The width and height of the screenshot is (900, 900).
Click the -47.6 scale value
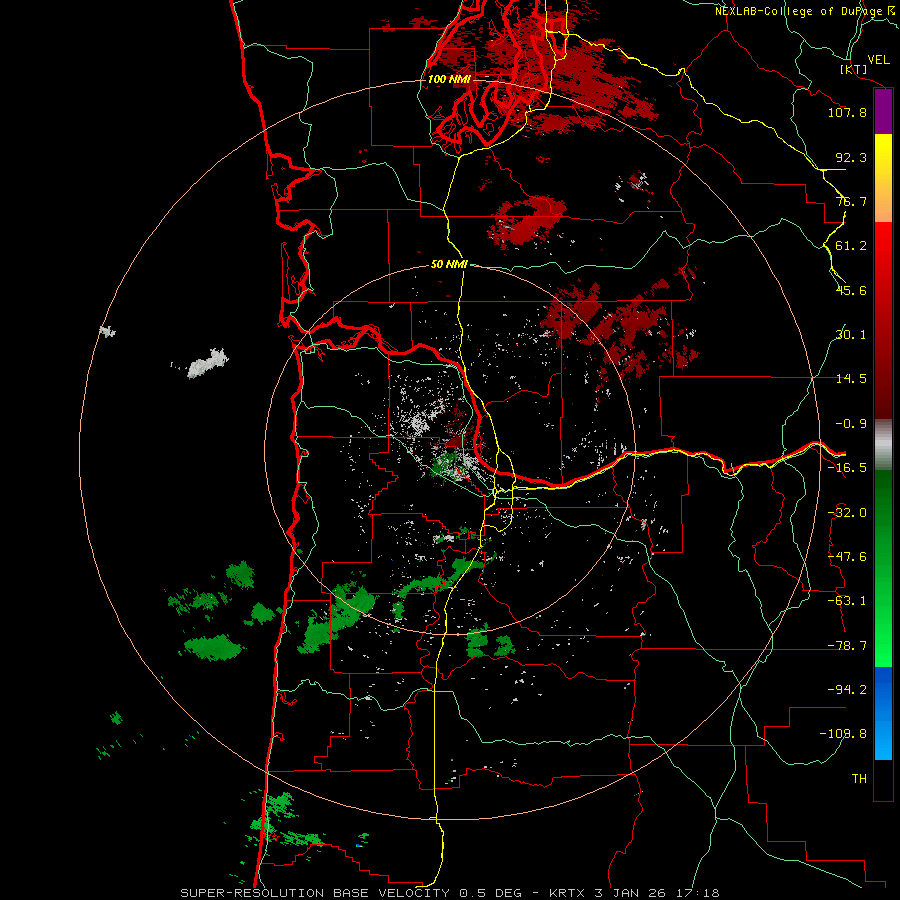(847, 557)
